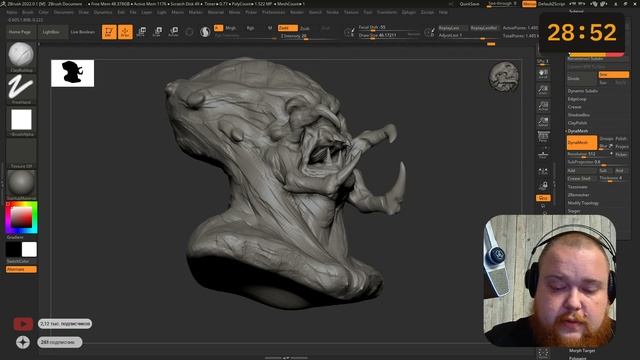Screen dimensions: 640x360
Task: Toggle the M material mode
Action: (x=270, y=28)
